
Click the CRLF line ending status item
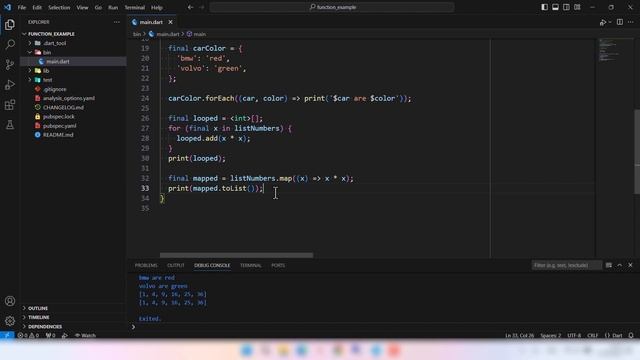pyautogui.click(x=592, y=335)
